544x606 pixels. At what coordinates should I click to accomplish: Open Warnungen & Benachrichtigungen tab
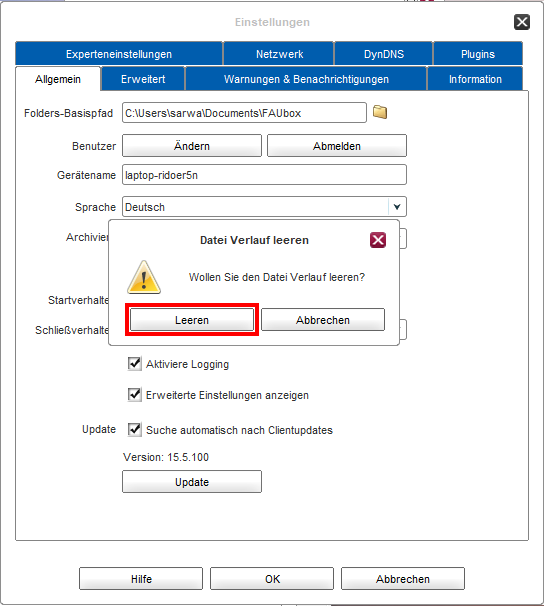pos(306,79)
